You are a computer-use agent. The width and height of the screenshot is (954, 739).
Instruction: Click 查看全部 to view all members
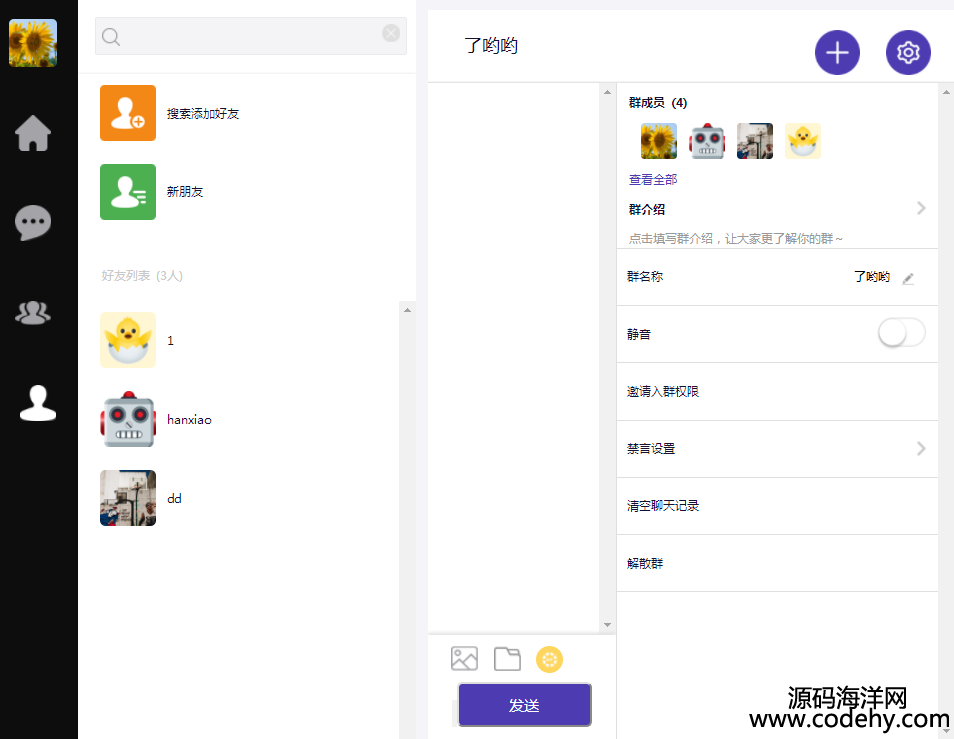point(653,179)
